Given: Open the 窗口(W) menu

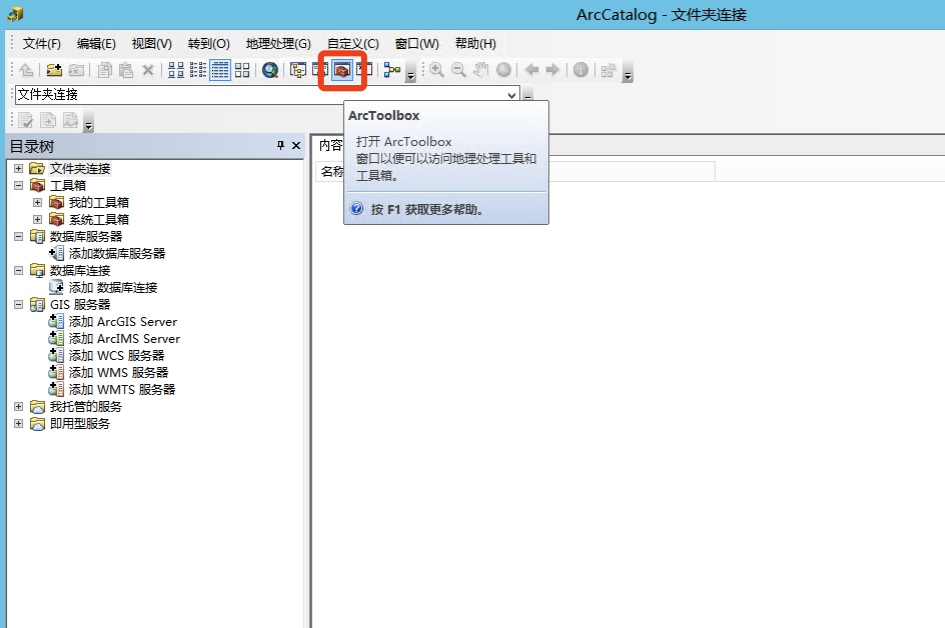Looking at the screenshot, I should coord(416,43).
